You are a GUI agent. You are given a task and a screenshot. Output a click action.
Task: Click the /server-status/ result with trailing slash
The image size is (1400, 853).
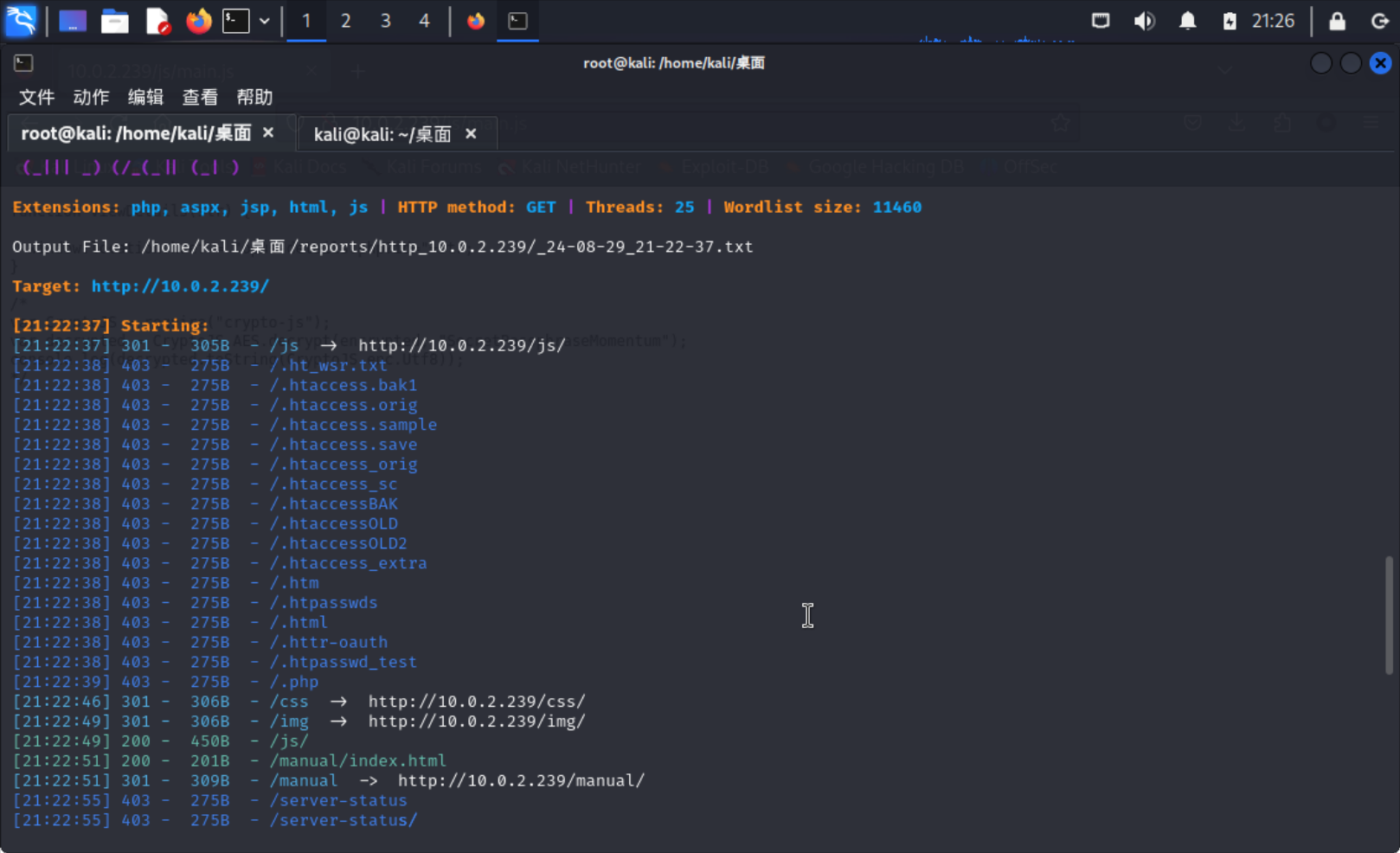click(344, 820)
